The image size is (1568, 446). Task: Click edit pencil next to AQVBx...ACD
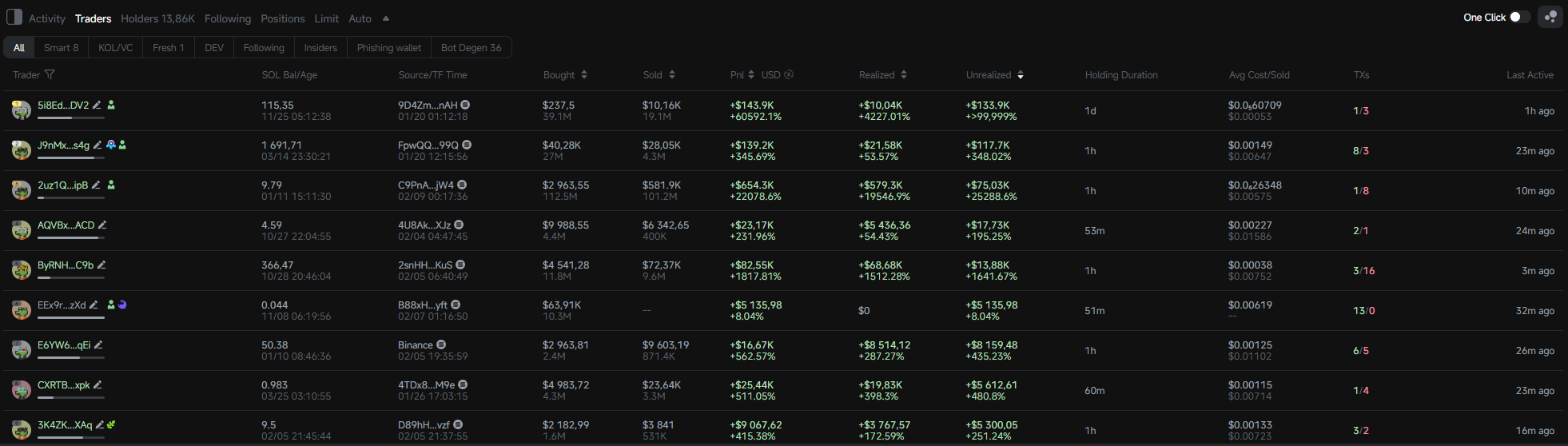click(102, 225)
